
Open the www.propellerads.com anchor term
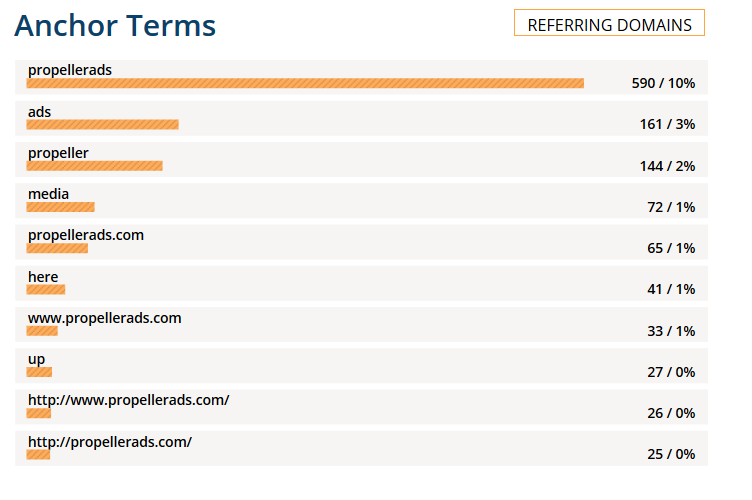click(x=105, y=318)
